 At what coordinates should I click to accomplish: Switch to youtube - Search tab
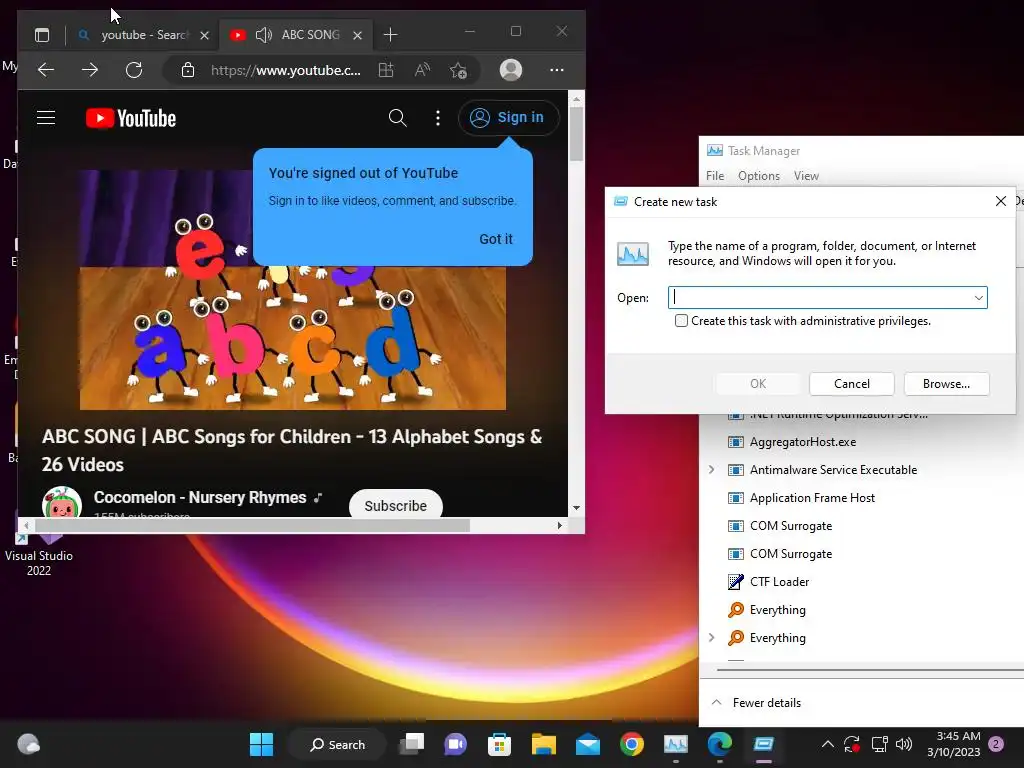tap(142, 35)
